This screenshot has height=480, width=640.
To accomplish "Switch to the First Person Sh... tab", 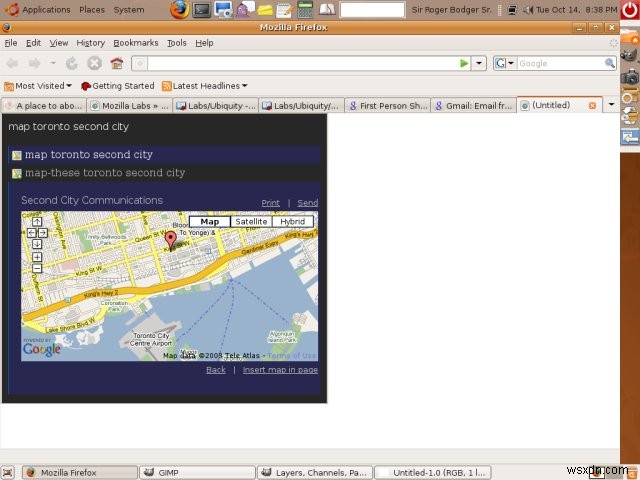I will [x=388, y=106].
